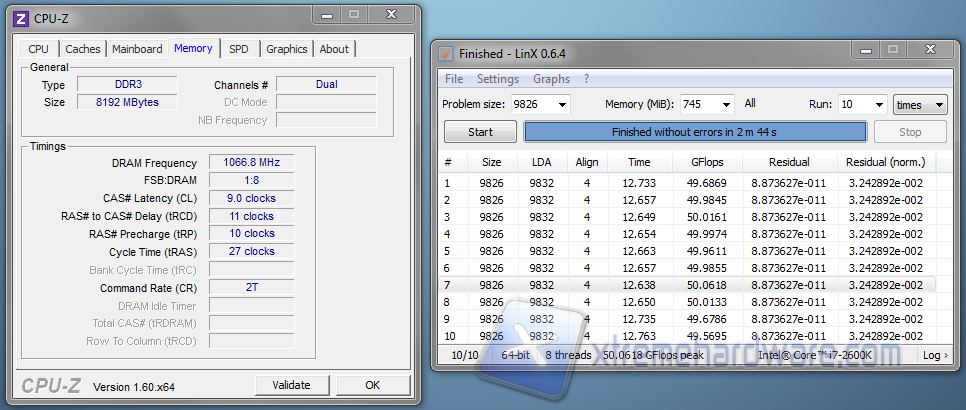This screenshot has height=410, width=966.
Task: Open the SPD tab
Action: pos(239,49)
